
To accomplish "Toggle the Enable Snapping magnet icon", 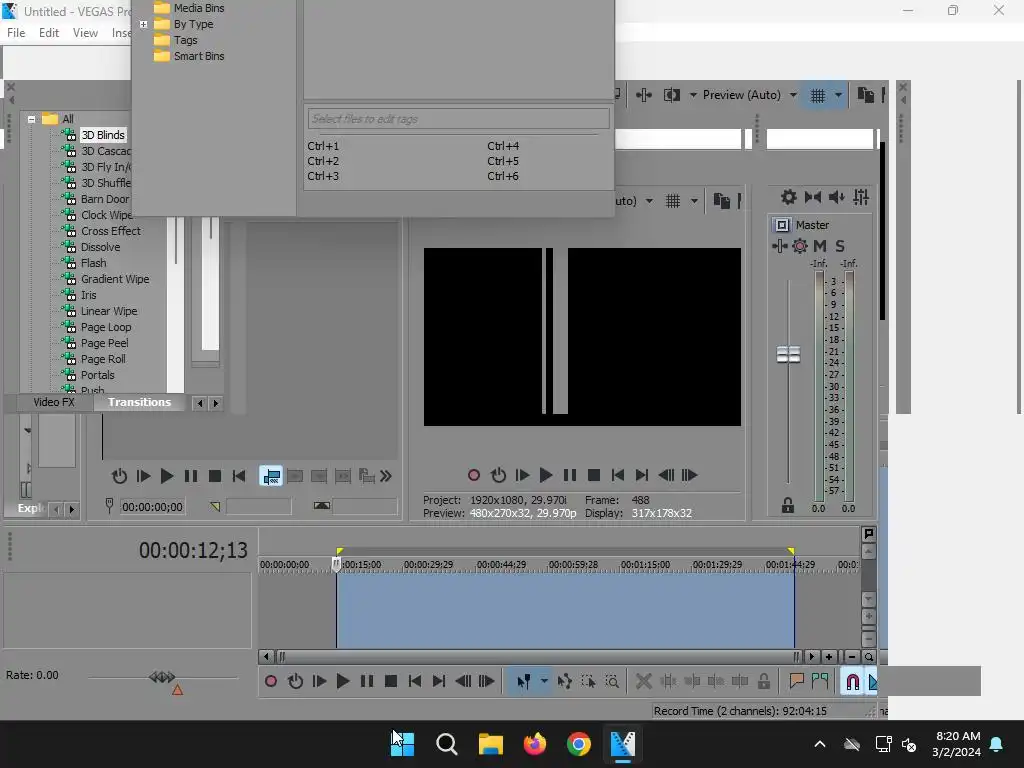I will 852,682.
